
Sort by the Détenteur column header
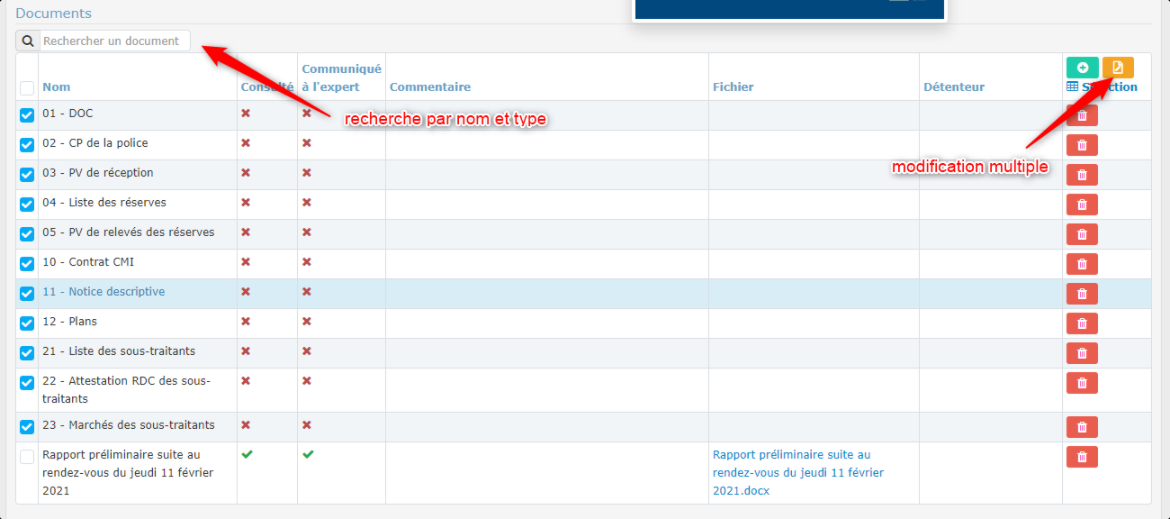click(x=953, y=87)
